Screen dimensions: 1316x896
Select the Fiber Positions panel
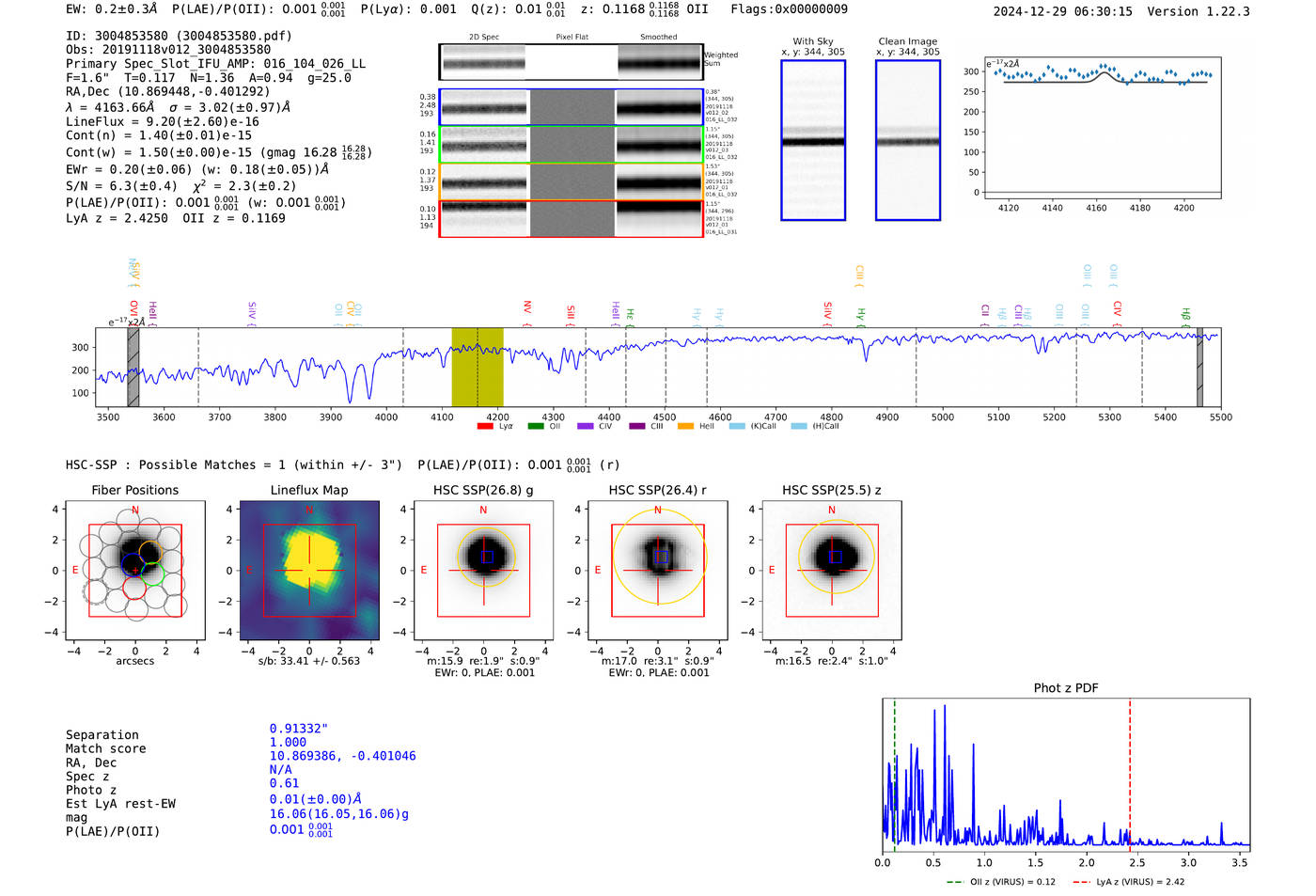click(x=134, y=571)
